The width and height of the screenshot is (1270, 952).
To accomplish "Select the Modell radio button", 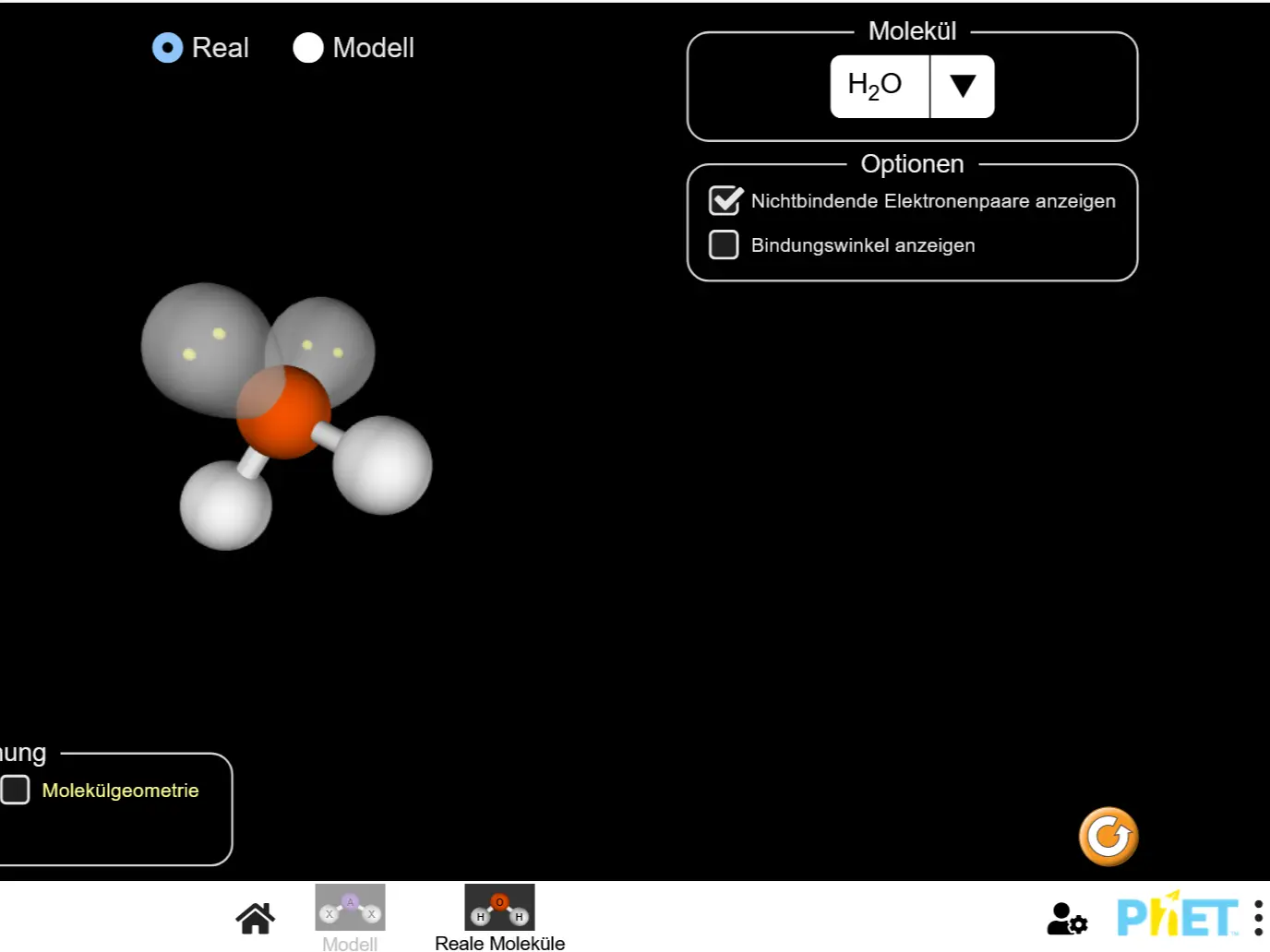I will point(308,48).
